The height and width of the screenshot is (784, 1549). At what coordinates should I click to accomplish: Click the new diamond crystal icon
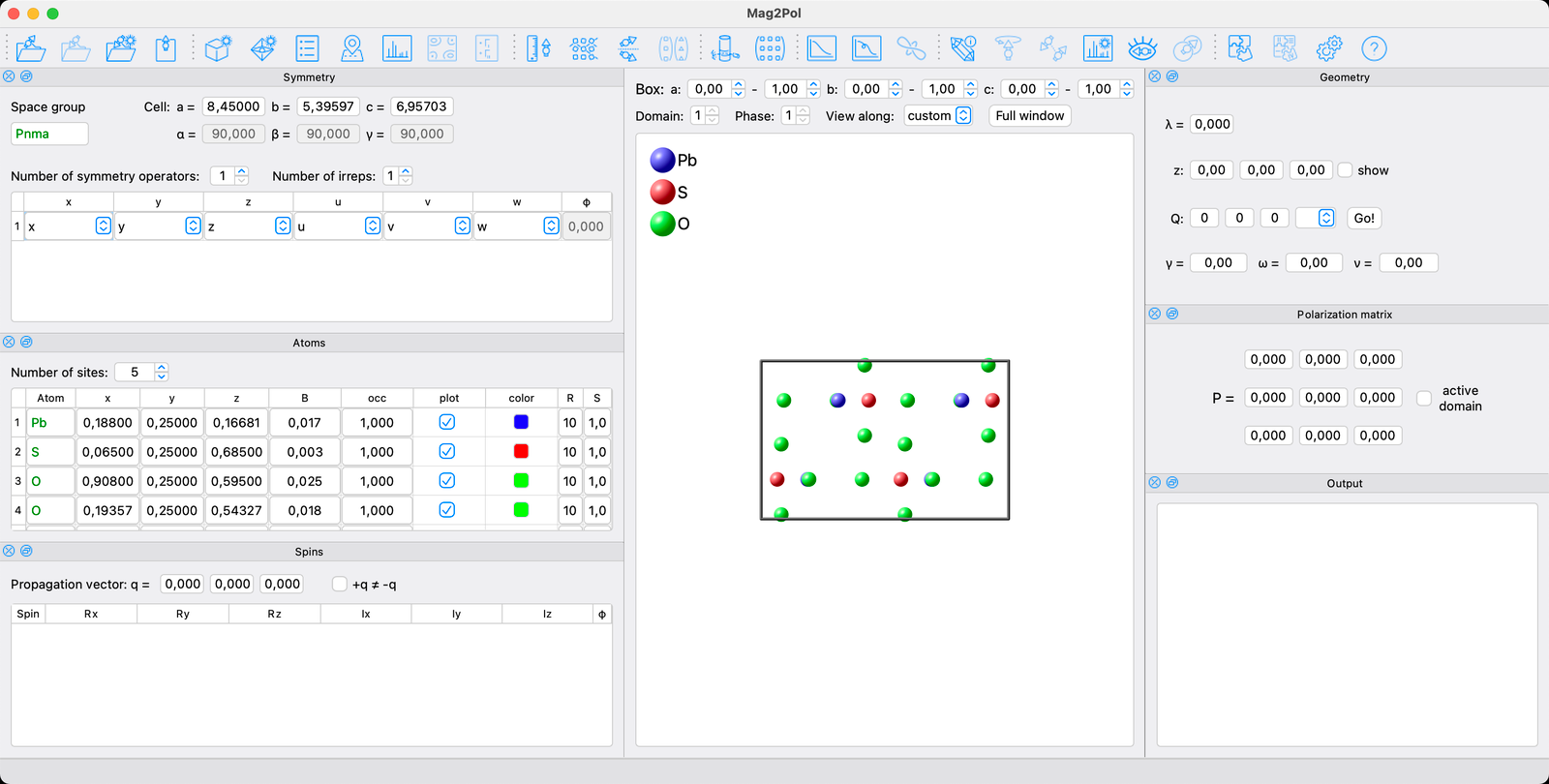pos(263,48)
